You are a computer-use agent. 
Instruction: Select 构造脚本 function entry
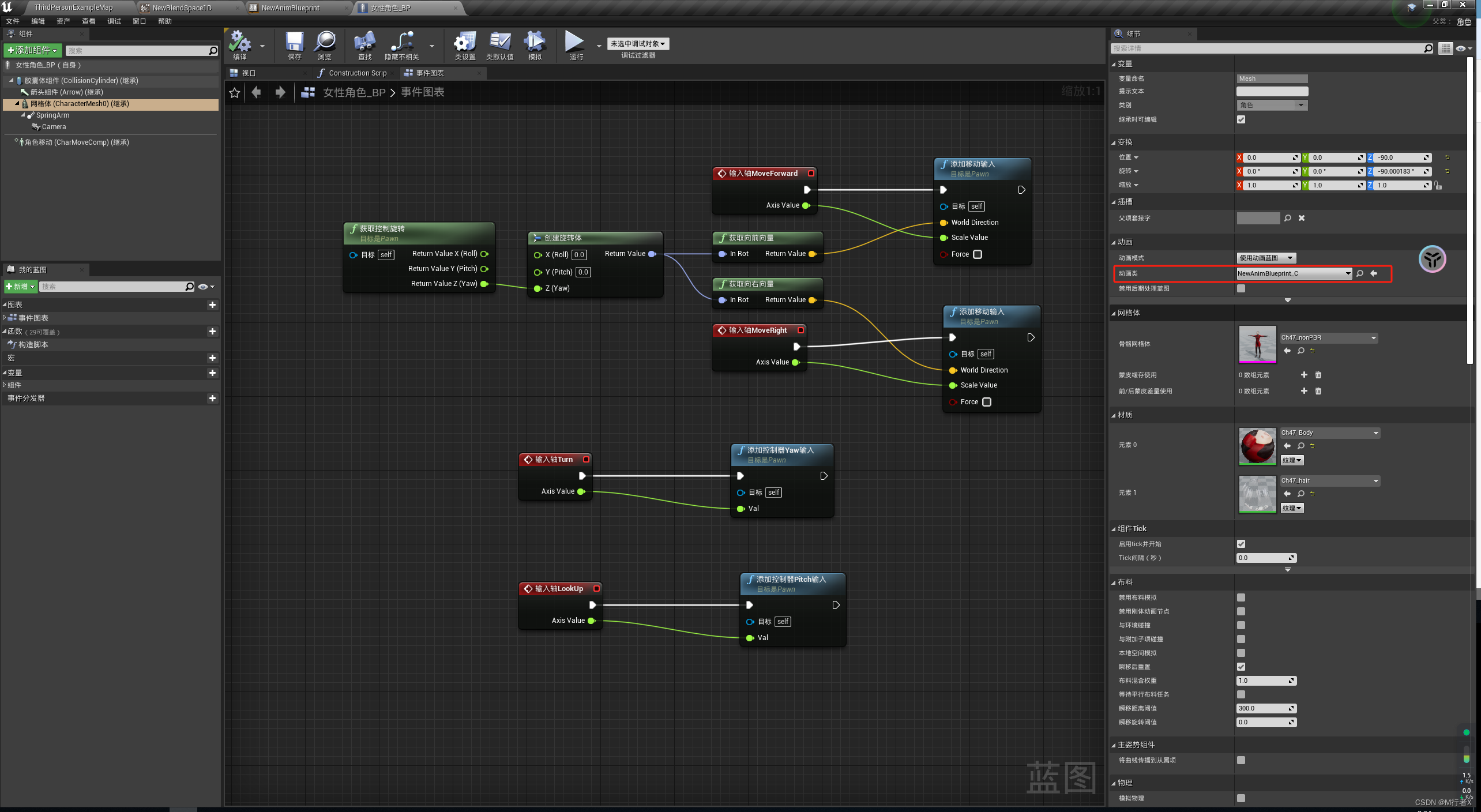(33, 344)
